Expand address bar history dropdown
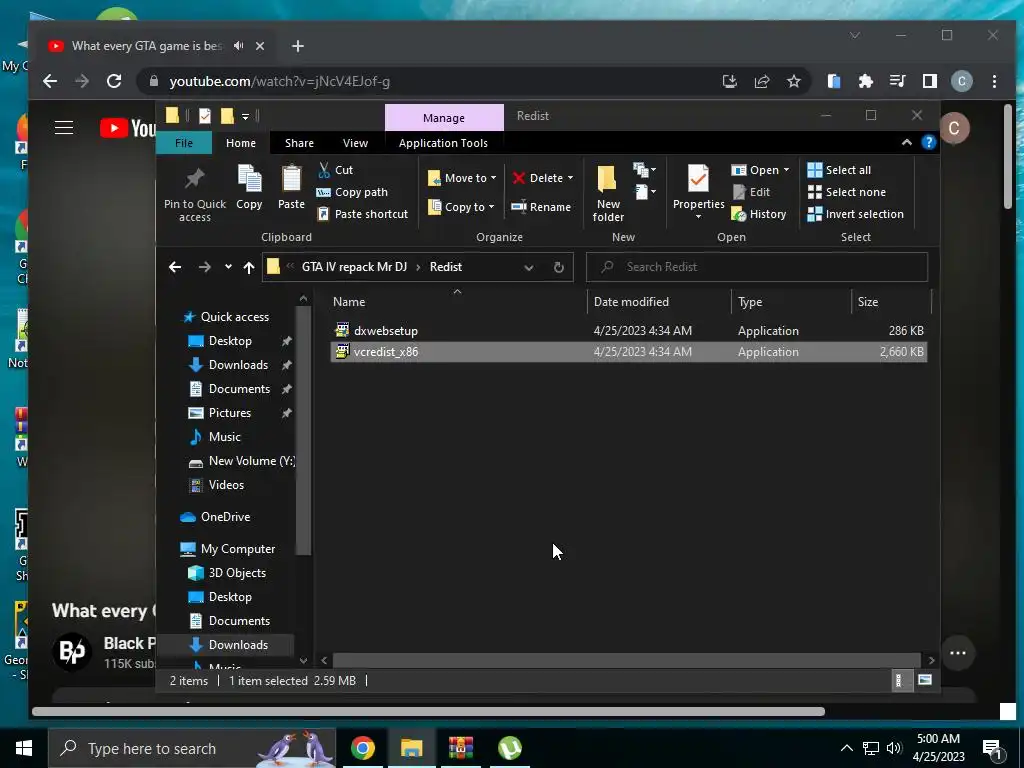This screenshot has height=768, width=1024. point(528,267)
